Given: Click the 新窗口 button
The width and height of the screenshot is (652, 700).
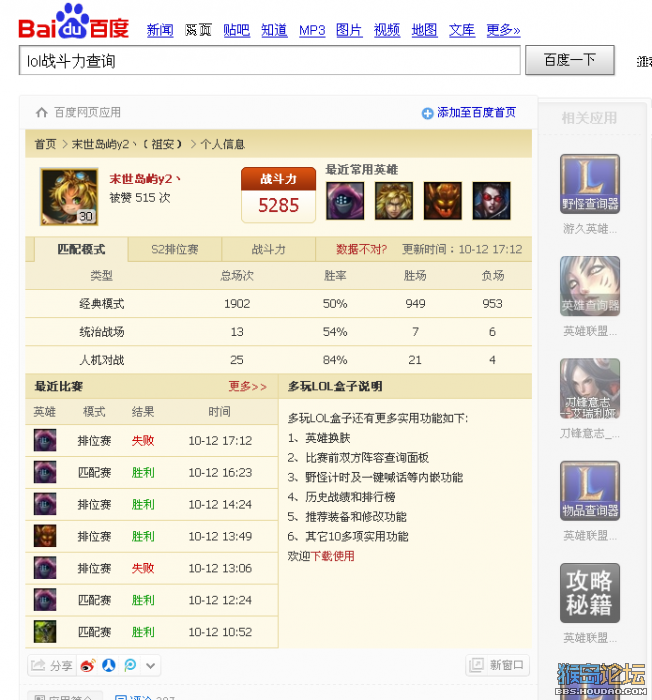Looking at the screenshot, I should [x=497, y=665].
